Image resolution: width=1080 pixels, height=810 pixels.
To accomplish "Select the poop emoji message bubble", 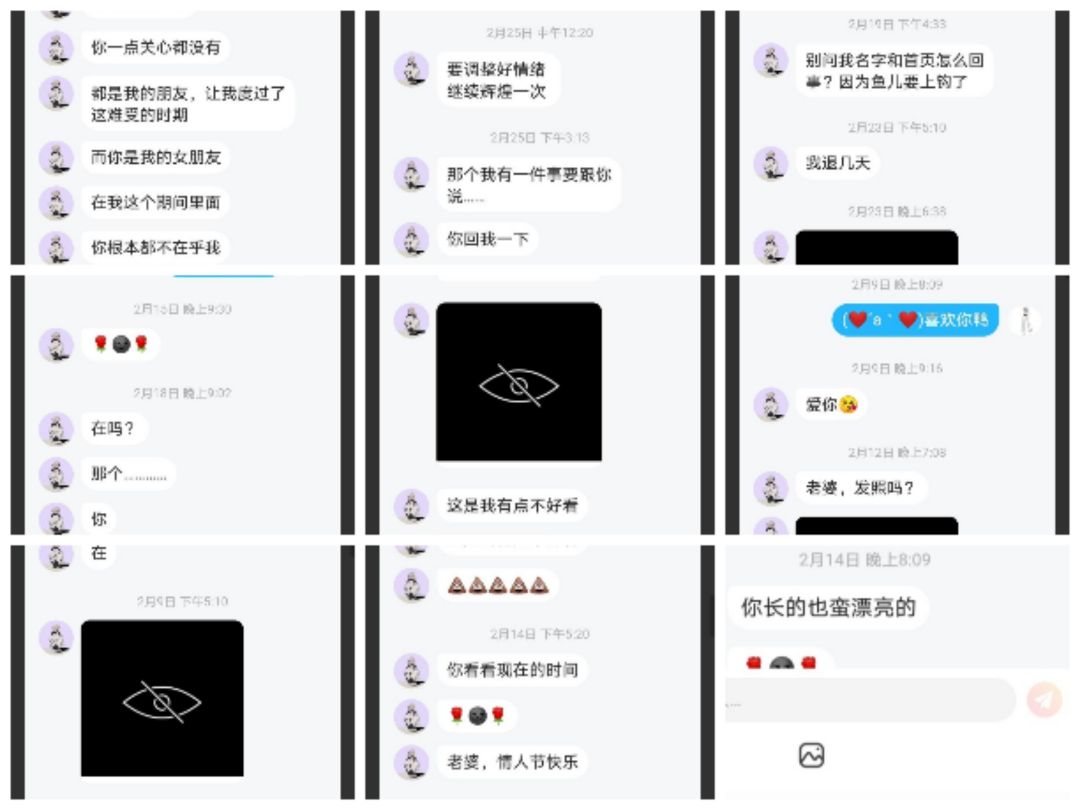I will tap(497, 586).
